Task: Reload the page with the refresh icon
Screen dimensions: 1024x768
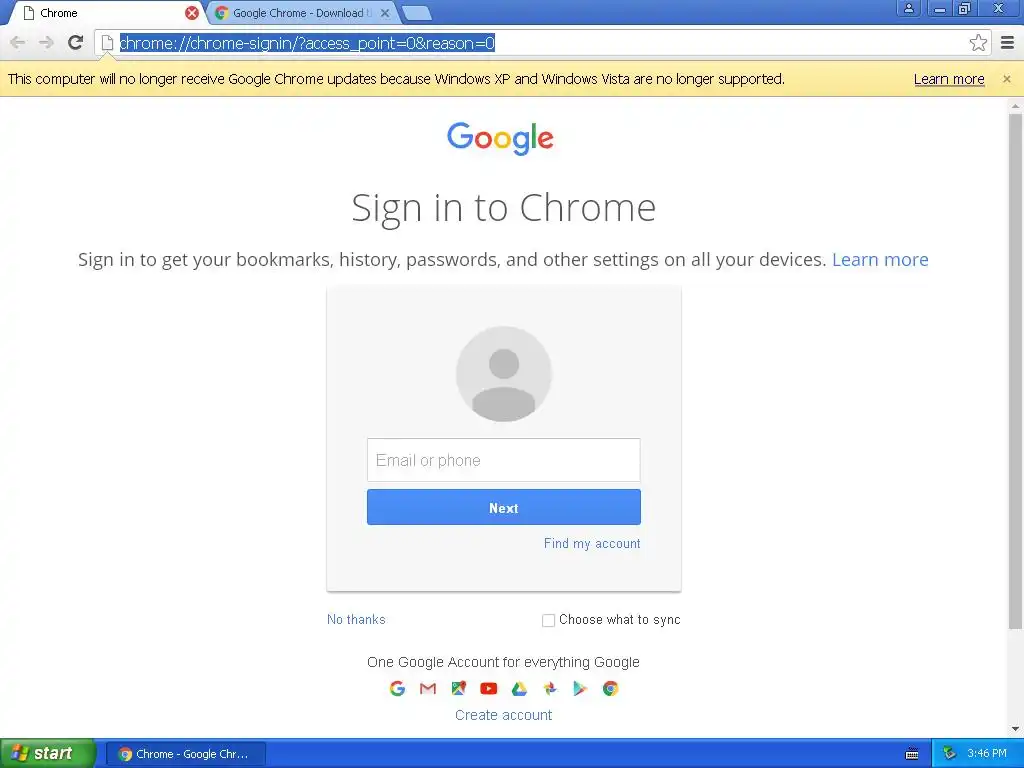Action: click(x=76, y=42)
